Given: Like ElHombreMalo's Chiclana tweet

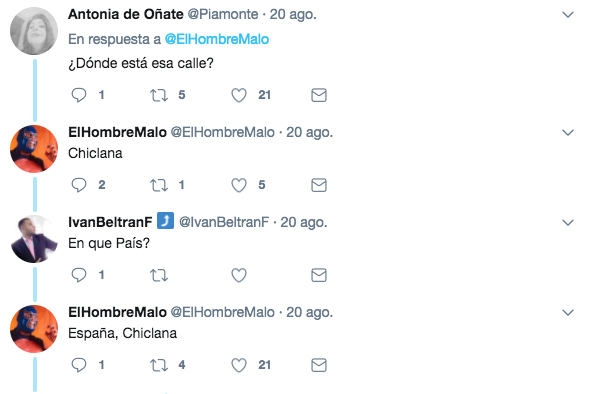Looking at the screenshot, I should click(x=239, y=185).
